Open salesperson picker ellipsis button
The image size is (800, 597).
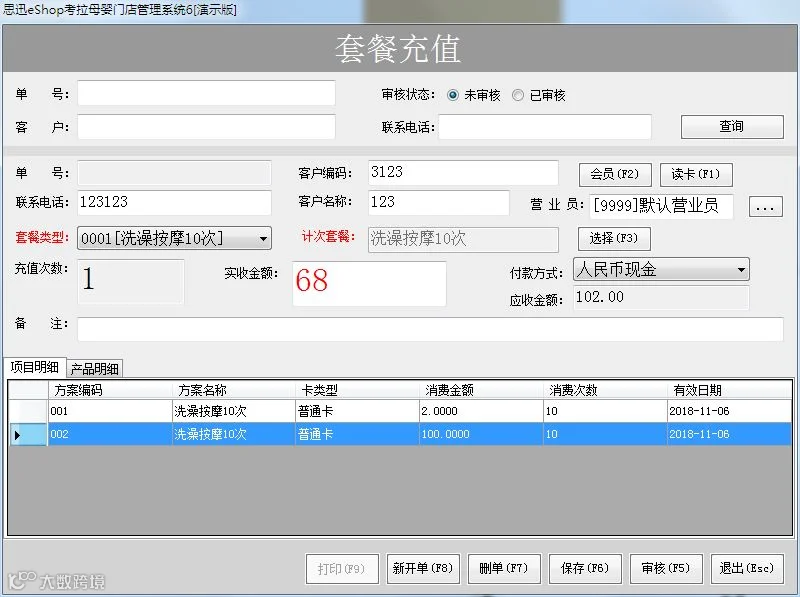[765, 207]
